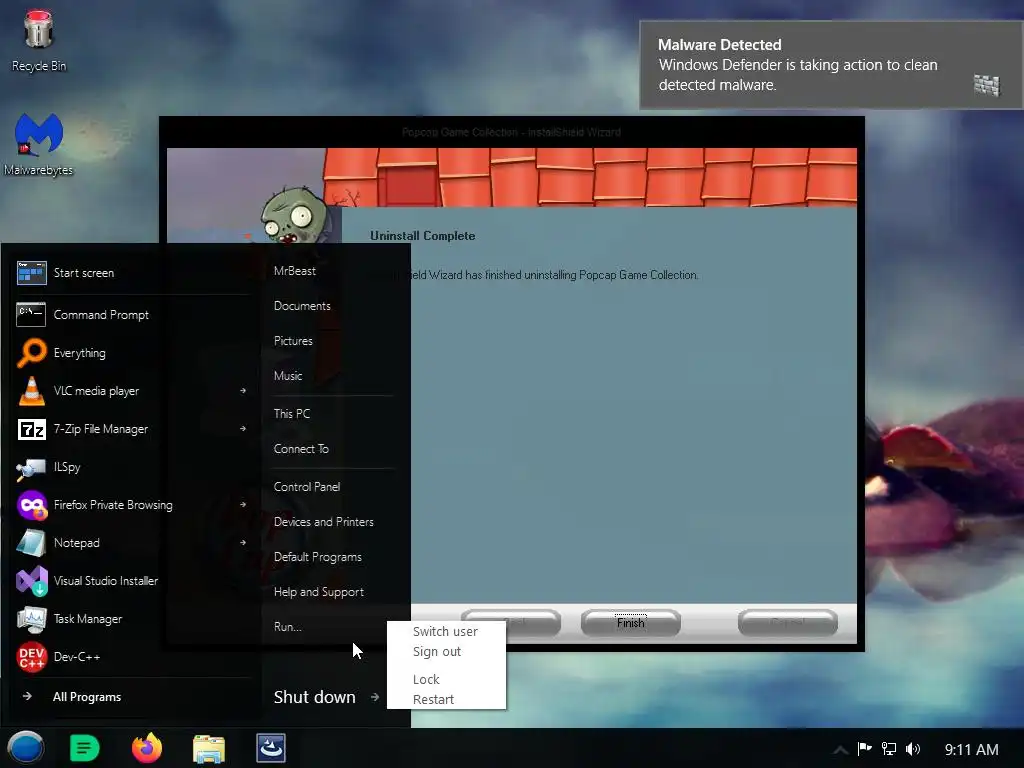This screenshot has width=1024, height=768.
Task: Open Control Panel from Start menu
Action: coord(307,487)
